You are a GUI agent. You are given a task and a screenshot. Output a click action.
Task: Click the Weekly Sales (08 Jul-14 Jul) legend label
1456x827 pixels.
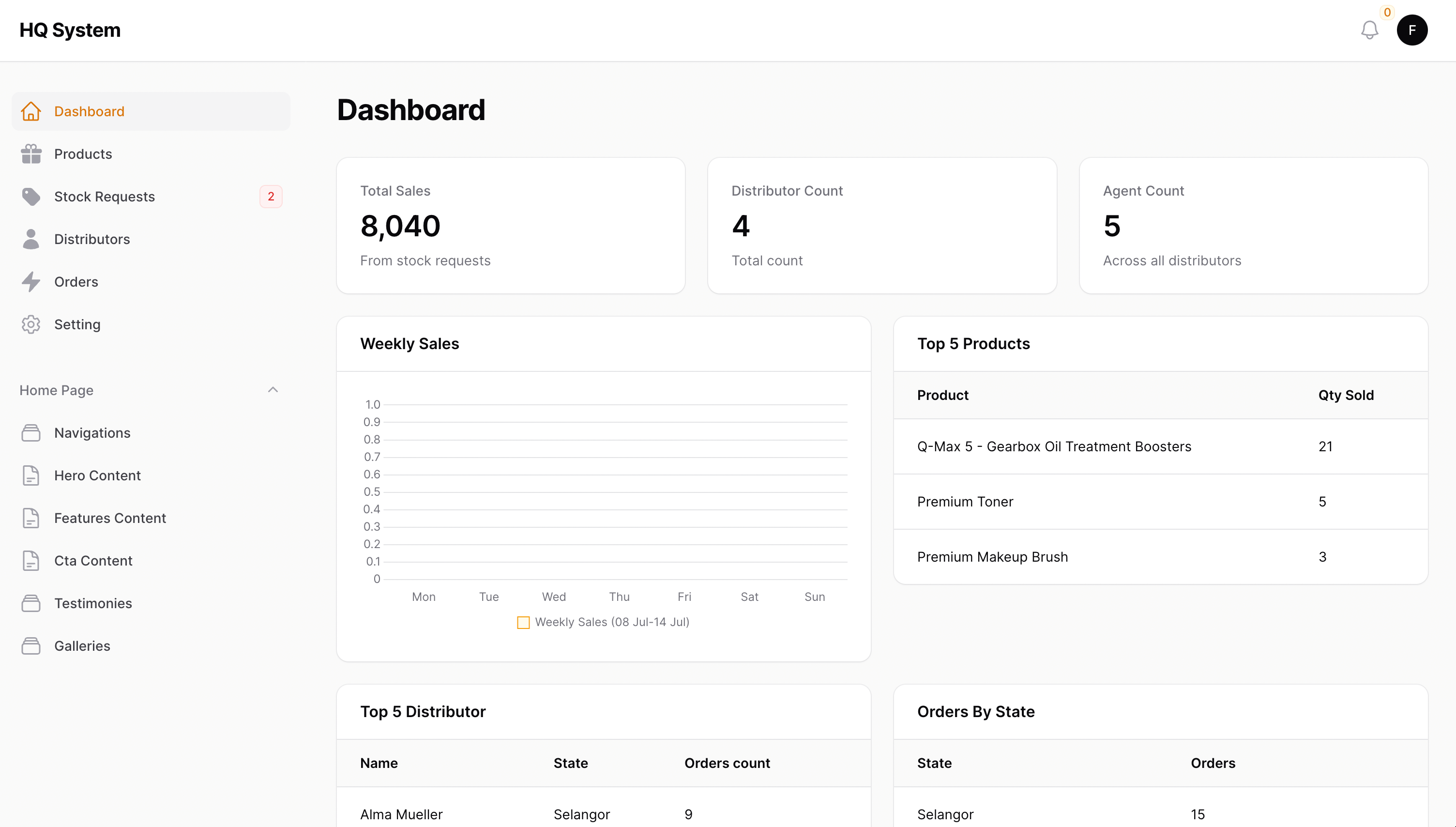[x=612, y=622]
